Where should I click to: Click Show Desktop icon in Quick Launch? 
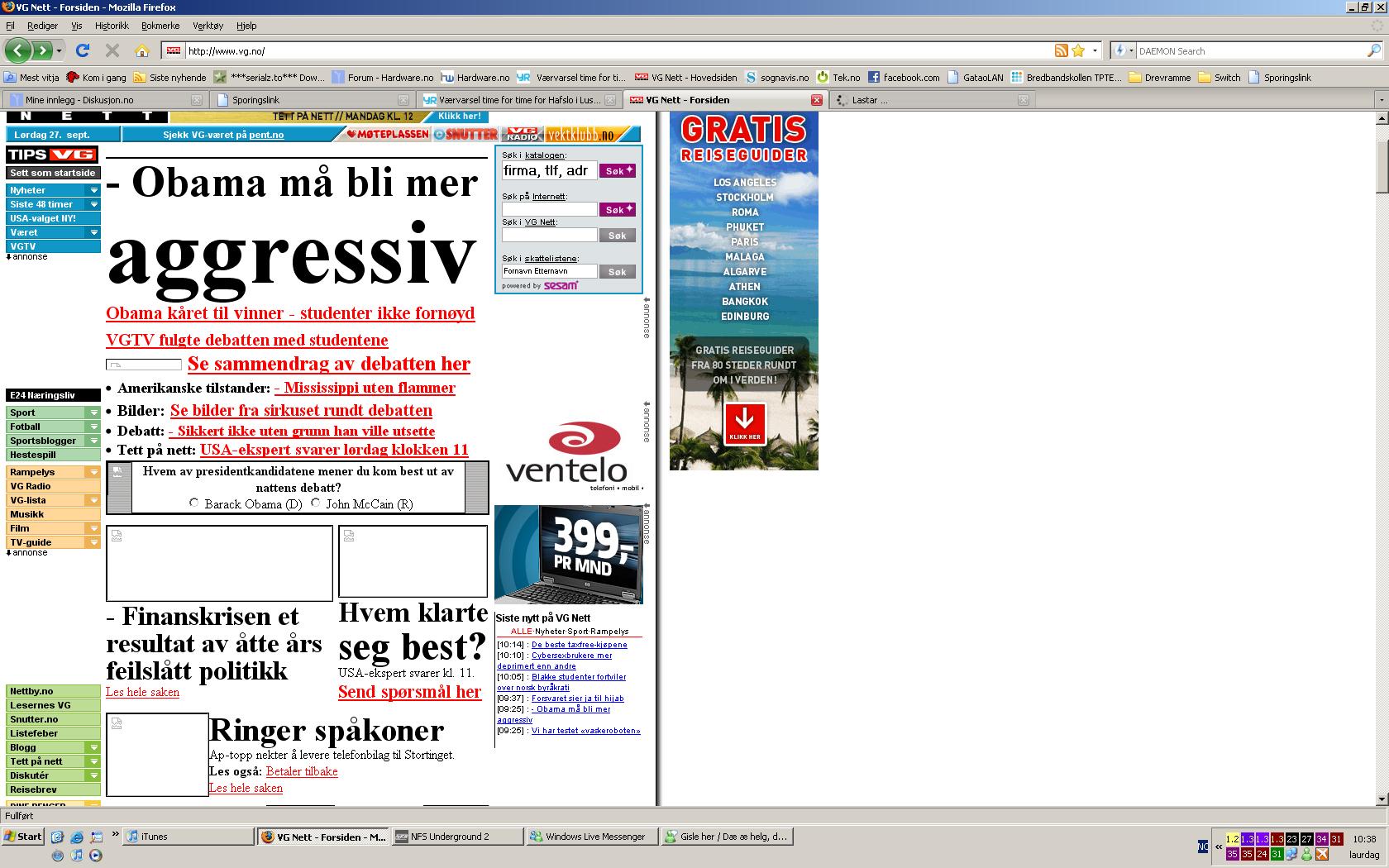tap(58, 837)
